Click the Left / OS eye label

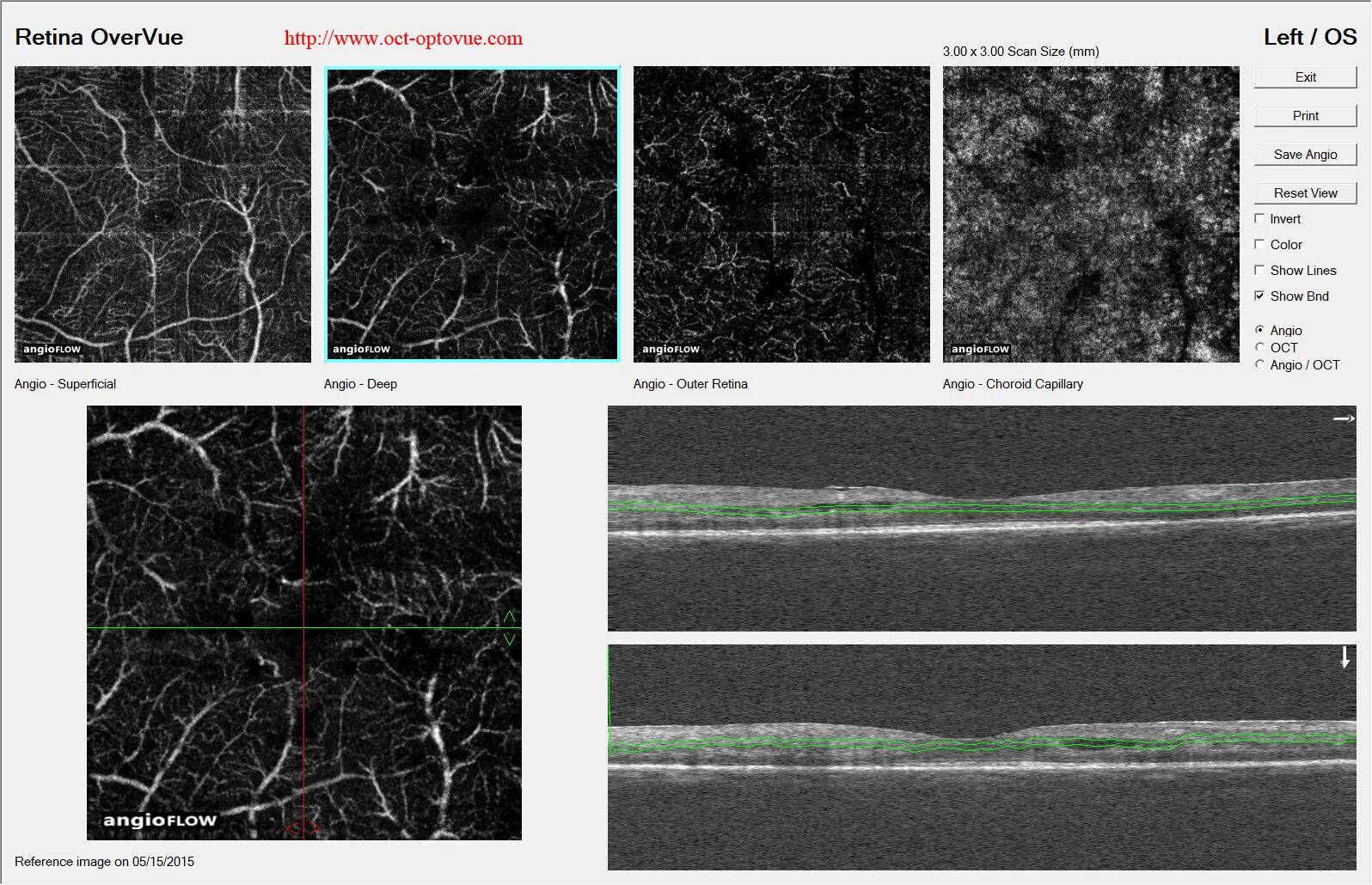1310,37
